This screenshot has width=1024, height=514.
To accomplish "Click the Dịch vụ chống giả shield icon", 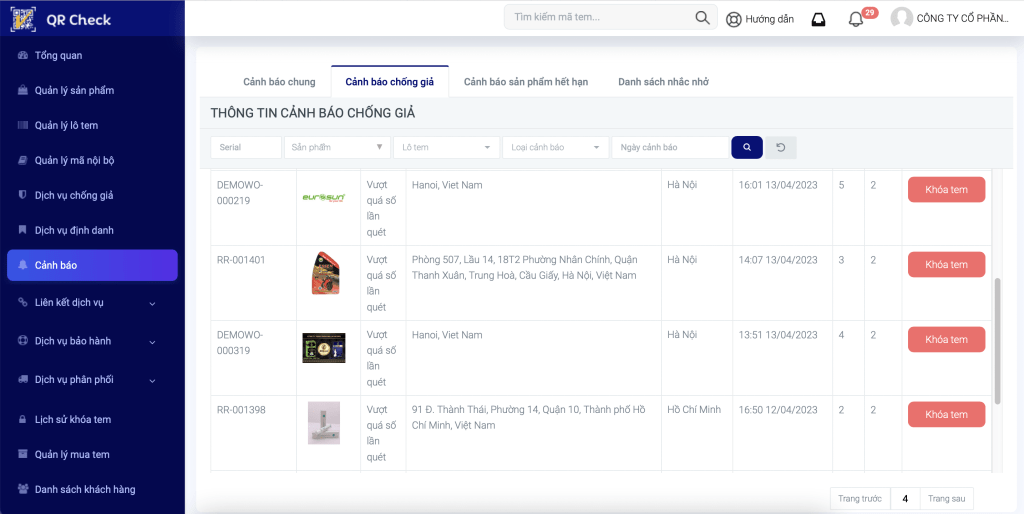I will coord(23,195).
